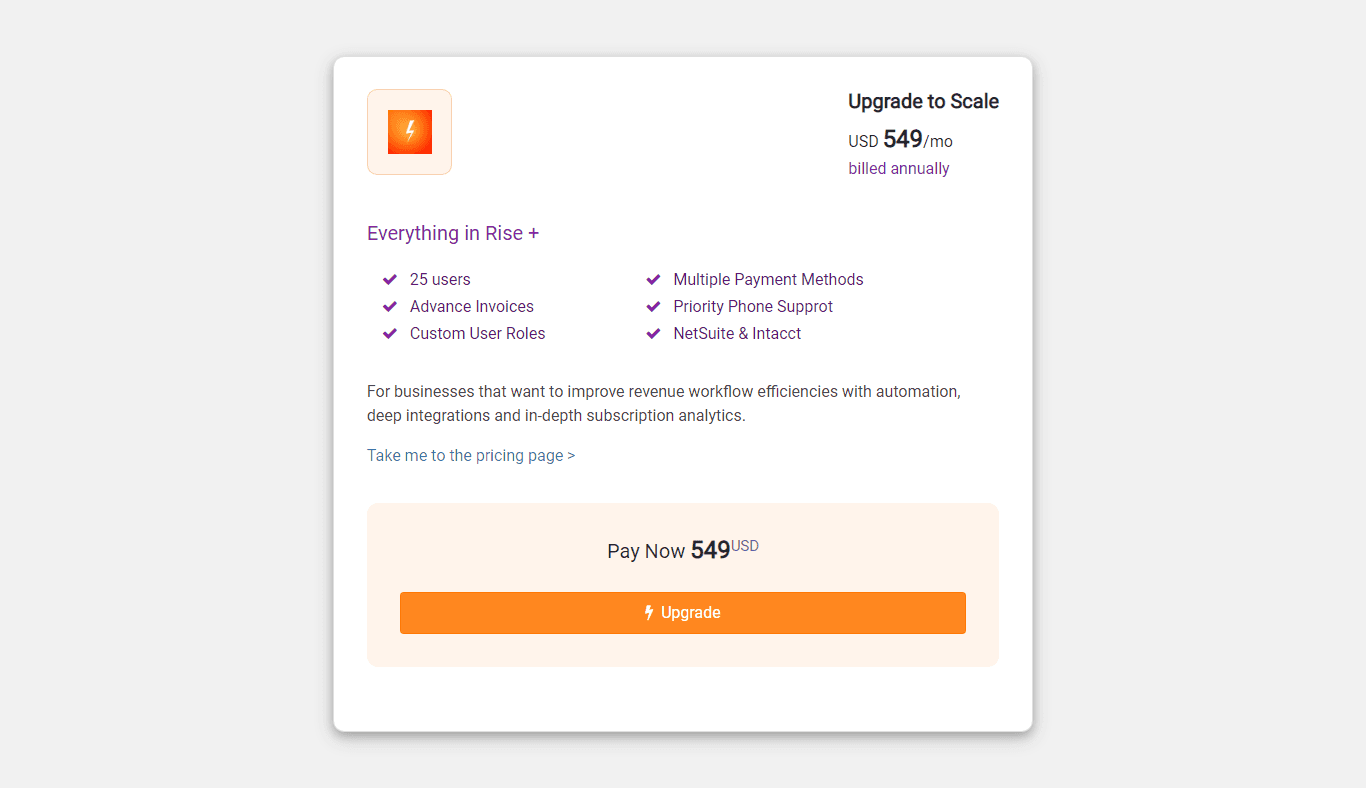Click the arrow after pricing page text
The height and width of the screenshot is (788, 1366).
571,455
